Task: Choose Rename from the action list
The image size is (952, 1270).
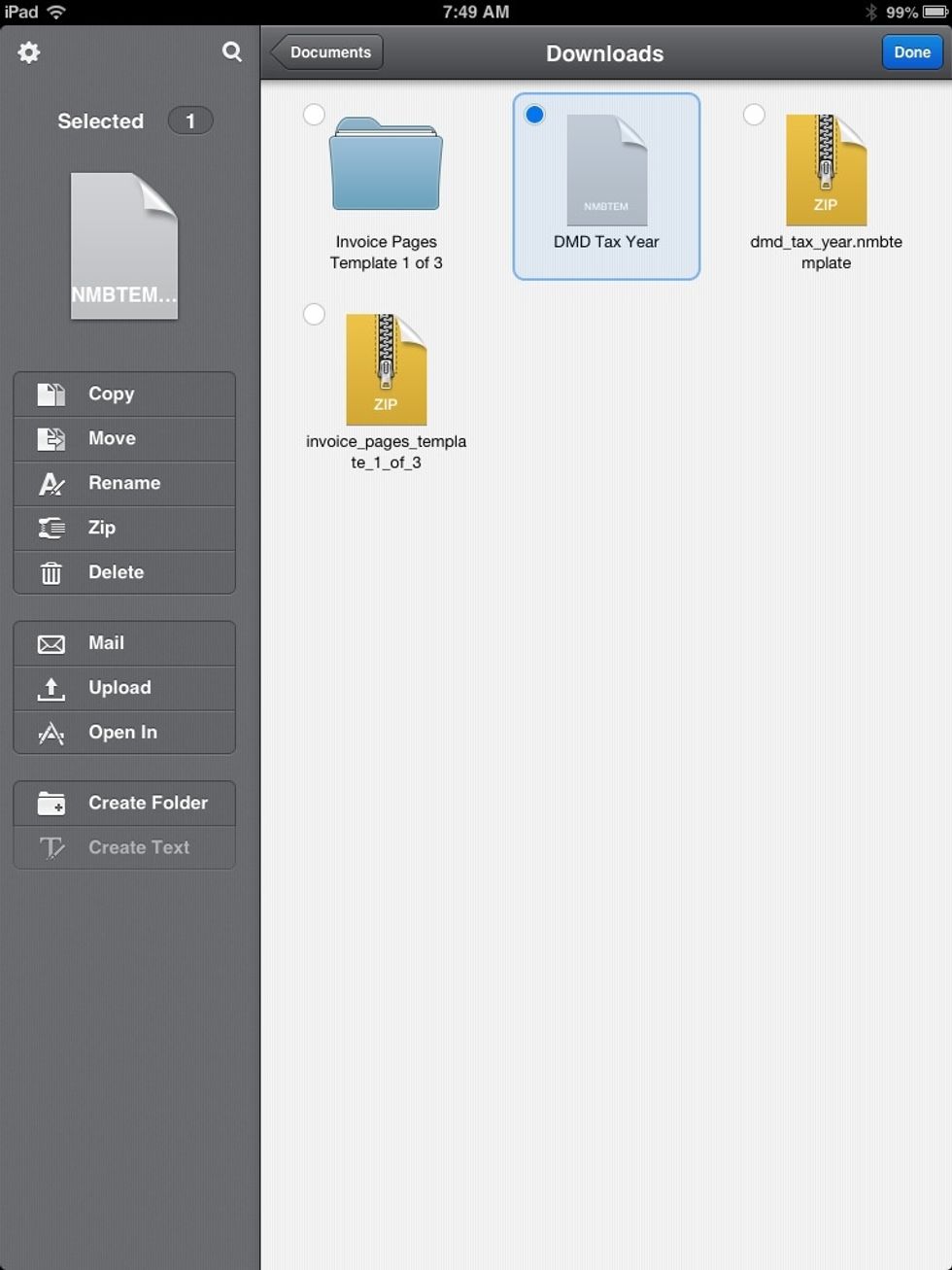Action: tap(124, 483)
